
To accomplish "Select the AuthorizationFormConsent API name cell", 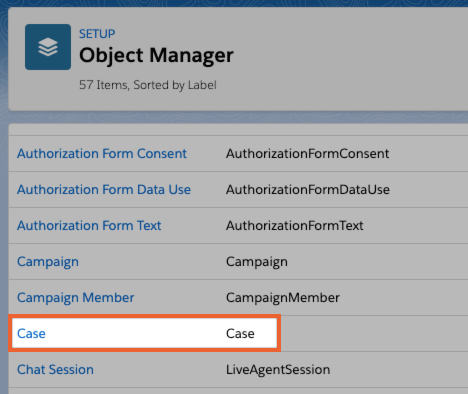I will pos(307,154).
